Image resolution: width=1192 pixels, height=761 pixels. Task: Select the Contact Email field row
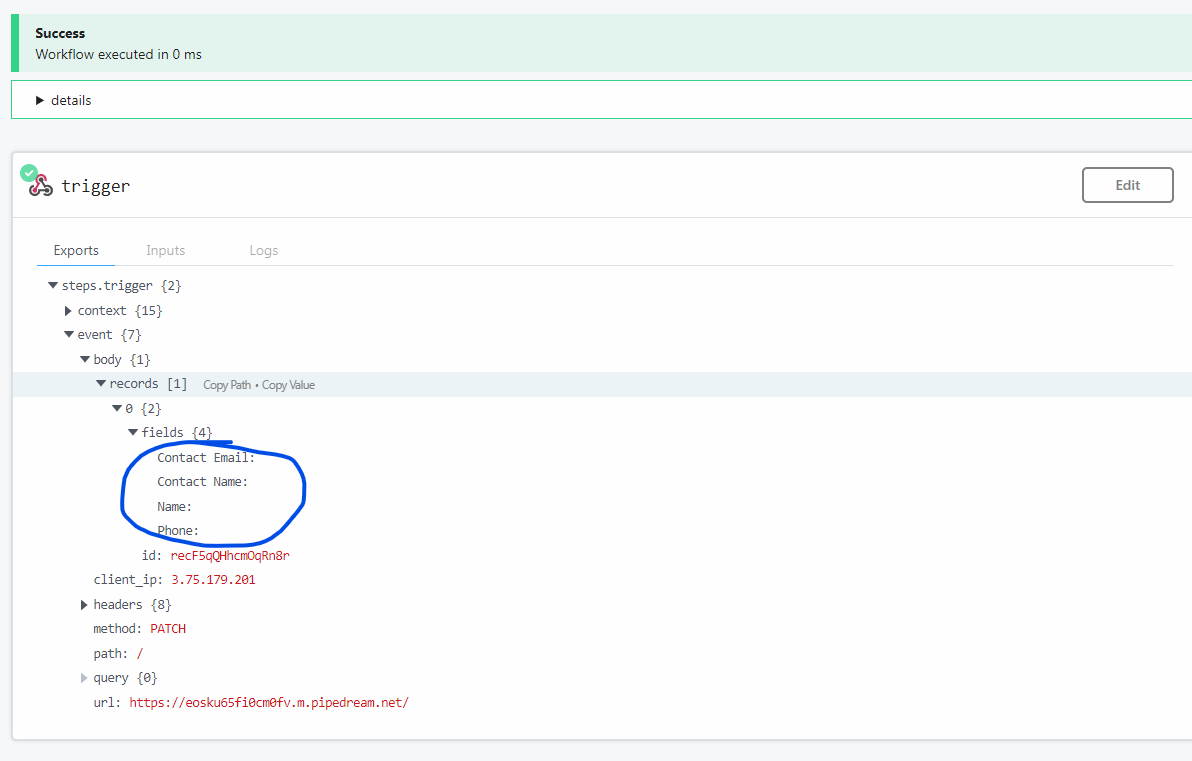pyautogui.click(x=206, y=458)
